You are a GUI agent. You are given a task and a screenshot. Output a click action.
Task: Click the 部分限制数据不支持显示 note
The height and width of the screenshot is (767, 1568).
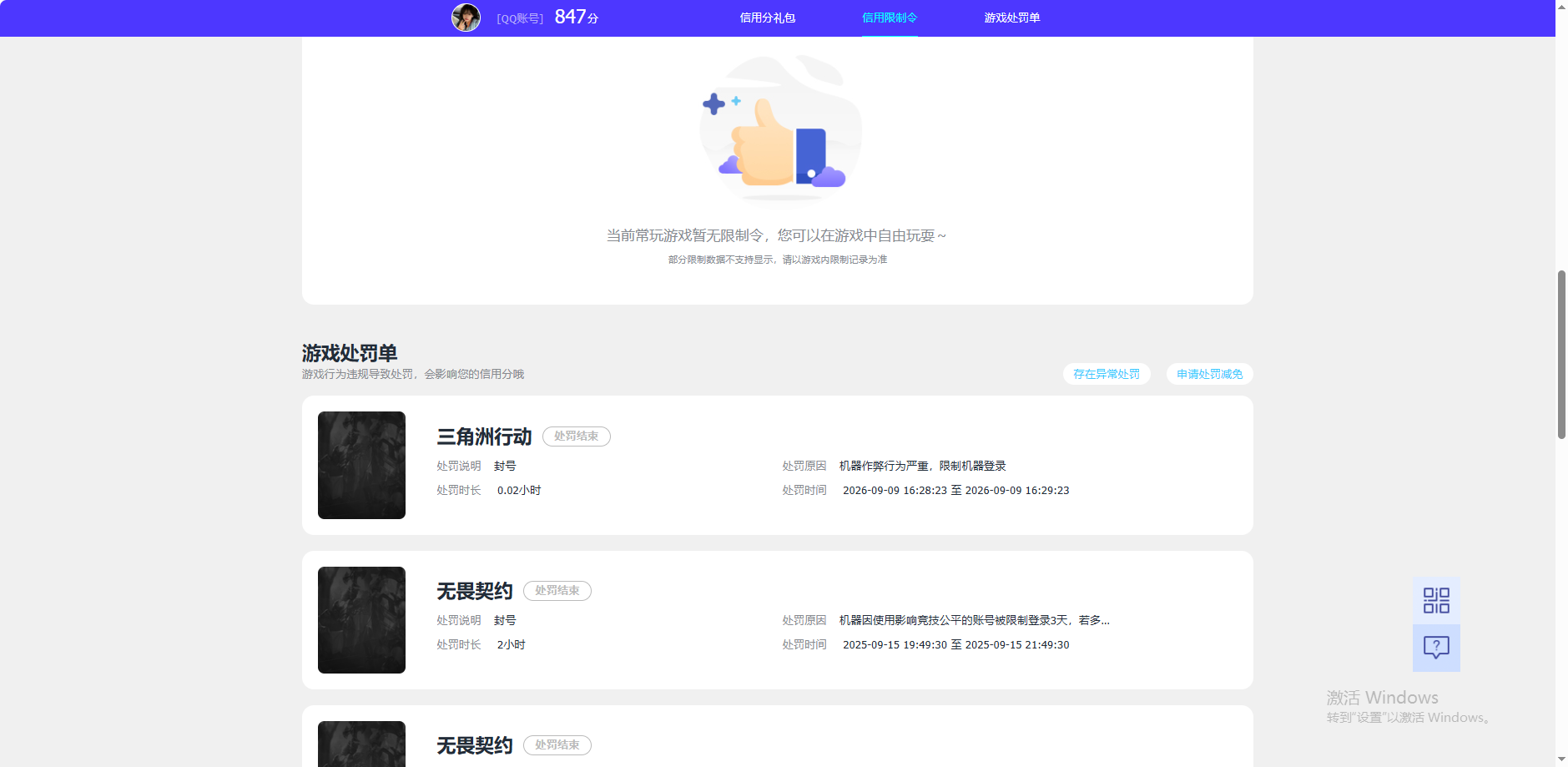pyautogui.click(x=777, y=260)
